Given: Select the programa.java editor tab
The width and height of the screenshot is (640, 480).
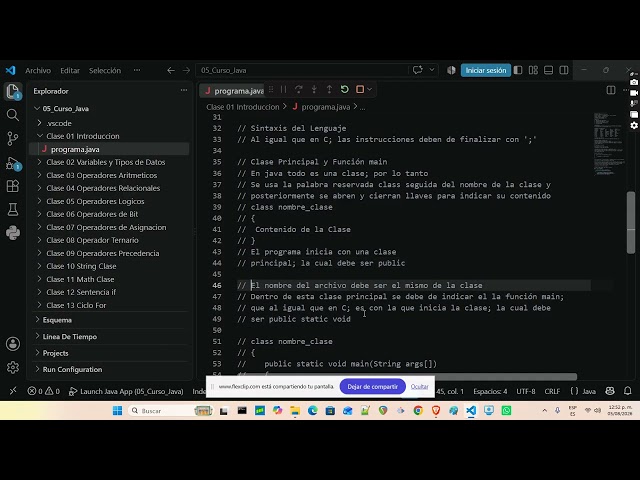Looking at the screenshot, I should pos(234,91).
